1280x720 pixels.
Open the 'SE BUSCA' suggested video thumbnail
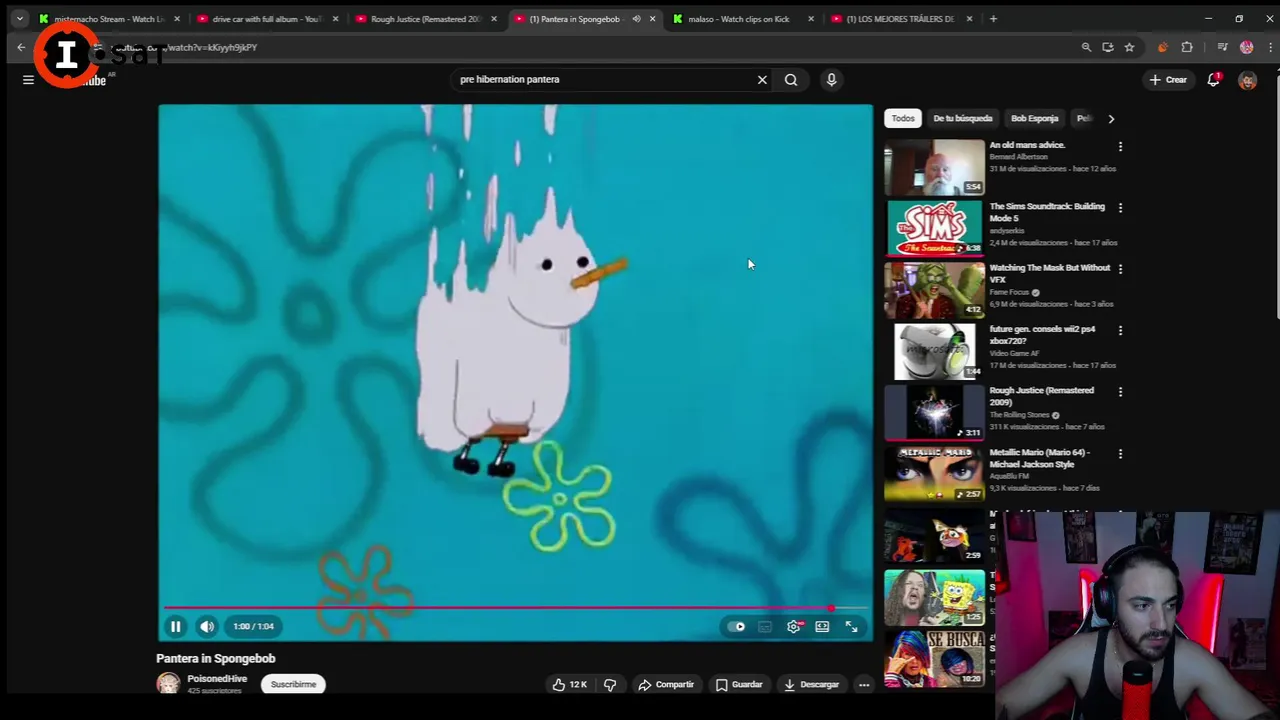point(934,658)
